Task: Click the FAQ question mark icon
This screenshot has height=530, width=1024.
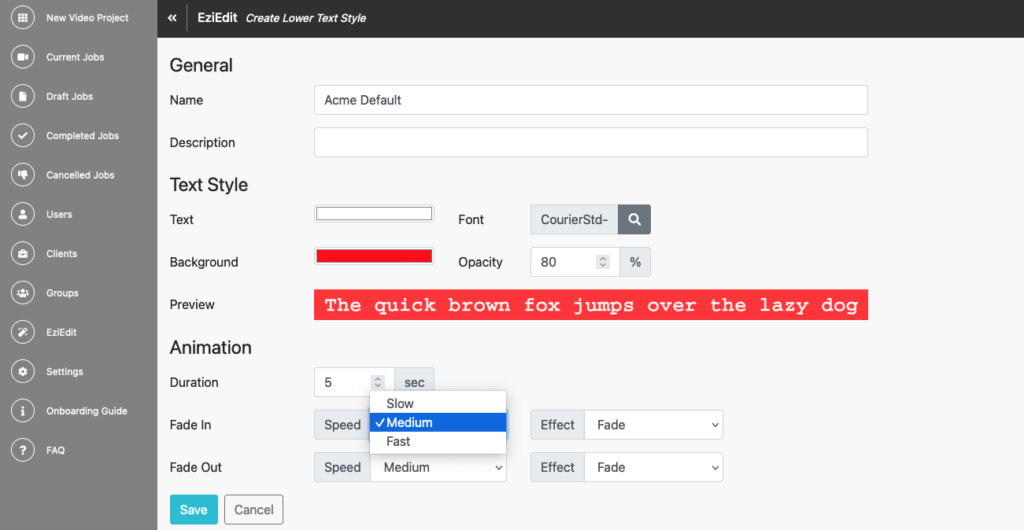Action: [23, 450]
